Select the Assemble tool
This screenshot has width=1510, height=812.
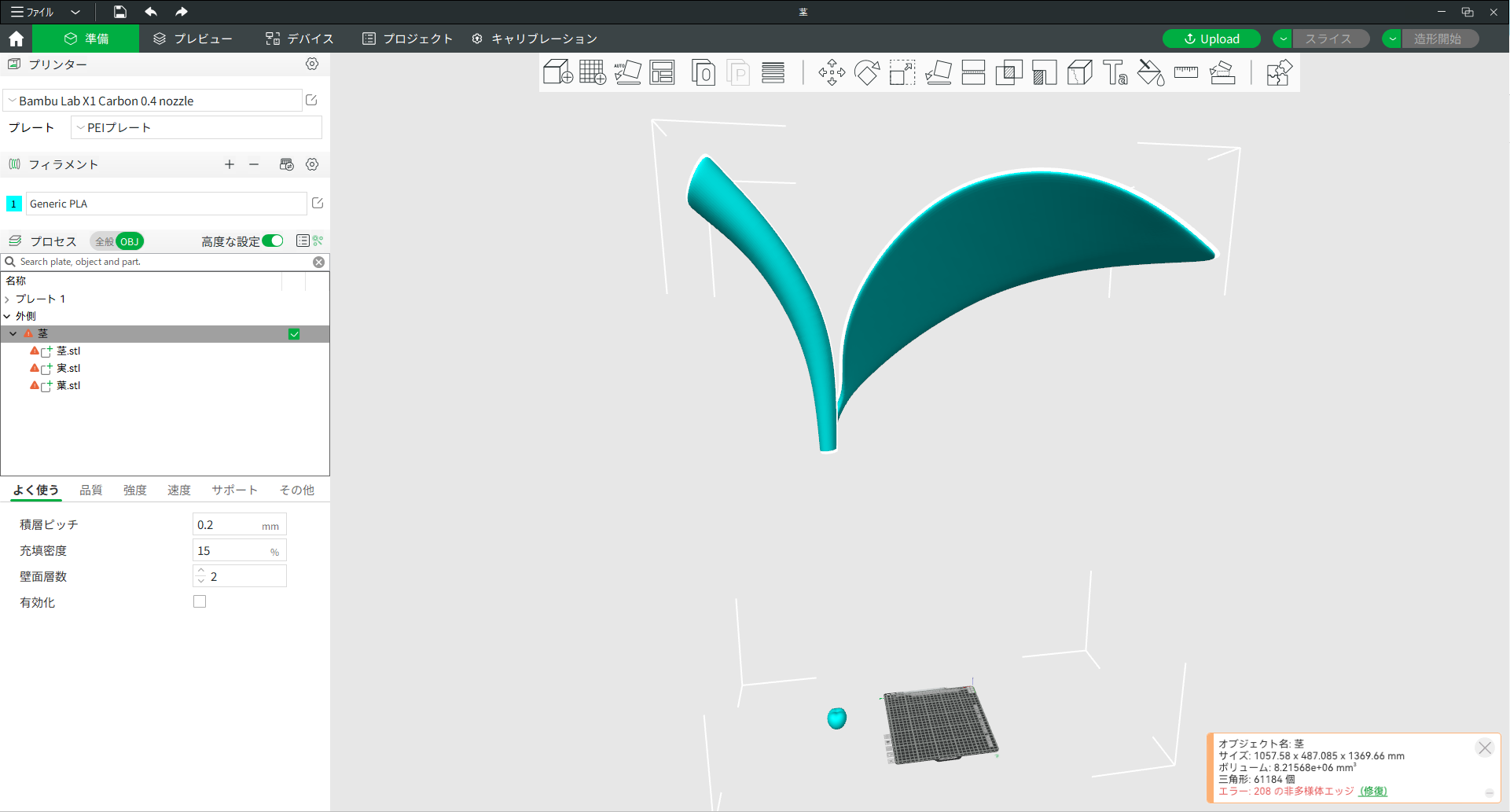pyautogui.click(x=1222, y=73)
